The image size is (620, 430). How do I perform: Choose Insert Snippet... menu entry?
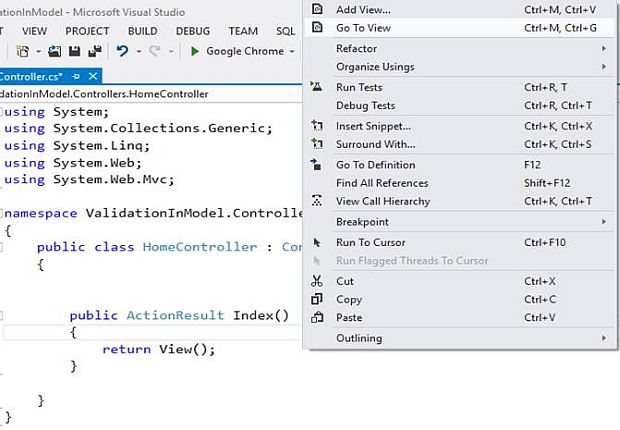click(459, 126)
